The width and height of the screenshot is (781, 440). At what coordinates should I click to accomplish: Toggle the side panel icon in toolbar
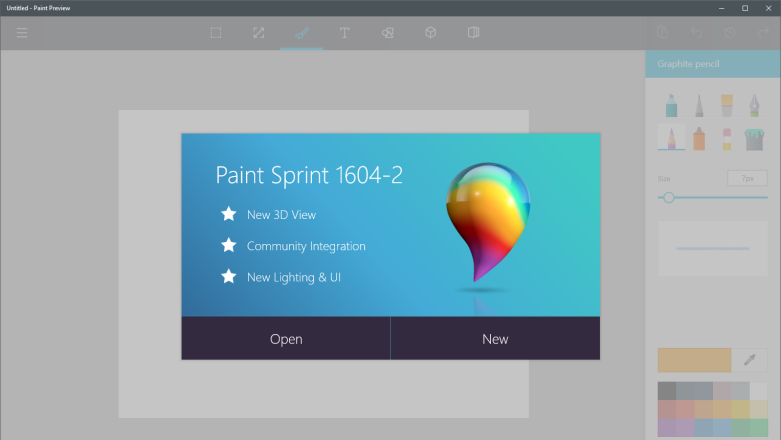[x=473, y=33]
